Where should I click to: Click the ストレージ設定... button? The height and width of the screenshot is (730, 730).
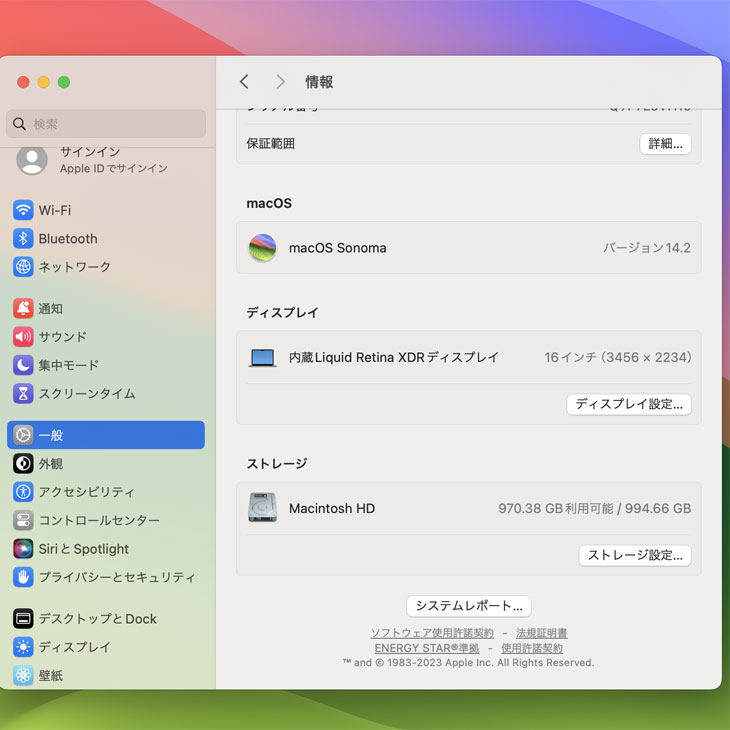pyautogui.click(x=634, y=555)
